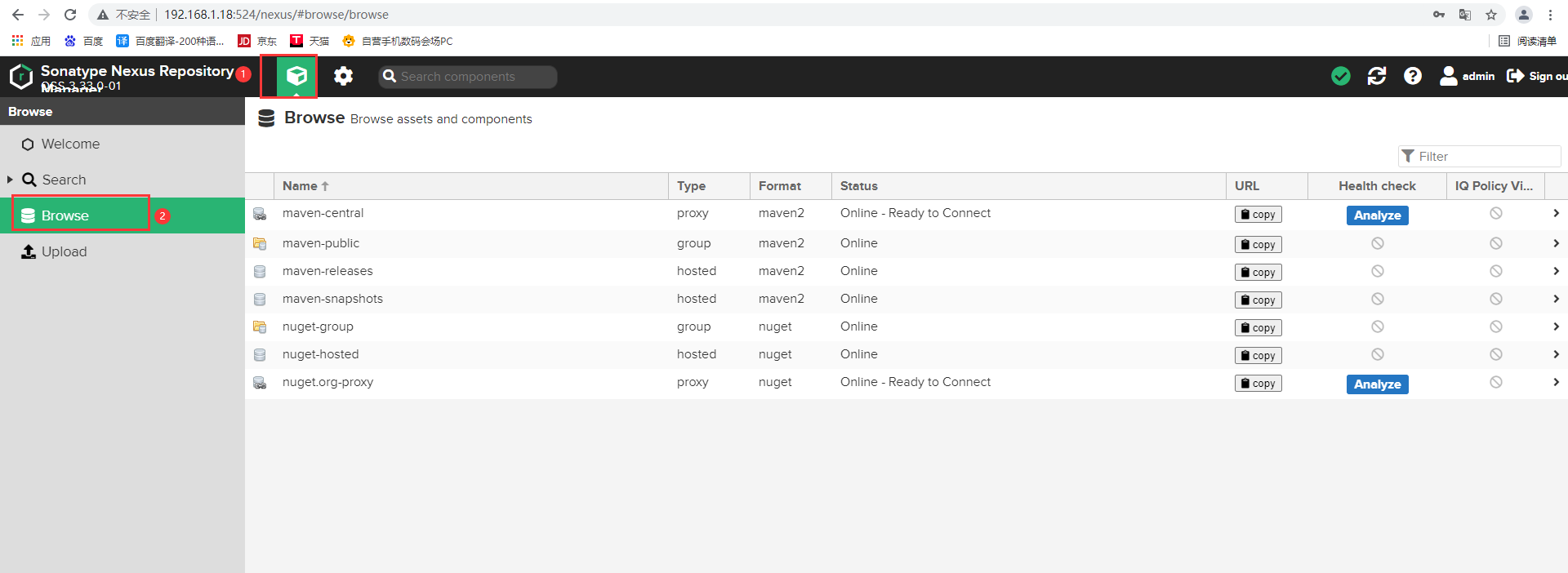Image resolution: width=1568 pixels, height=573 pixels.
Task: Click disabled health check icon for maven-public
Action: [1377, 243]
